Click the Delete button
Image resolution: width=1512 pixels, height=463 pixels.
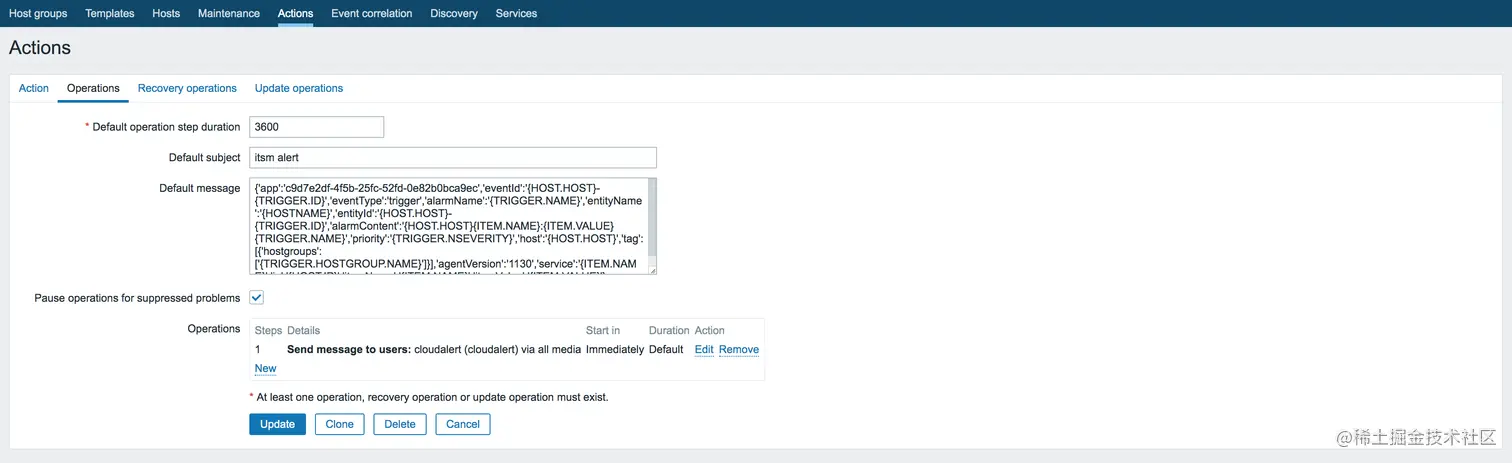[x=400, y=424]
